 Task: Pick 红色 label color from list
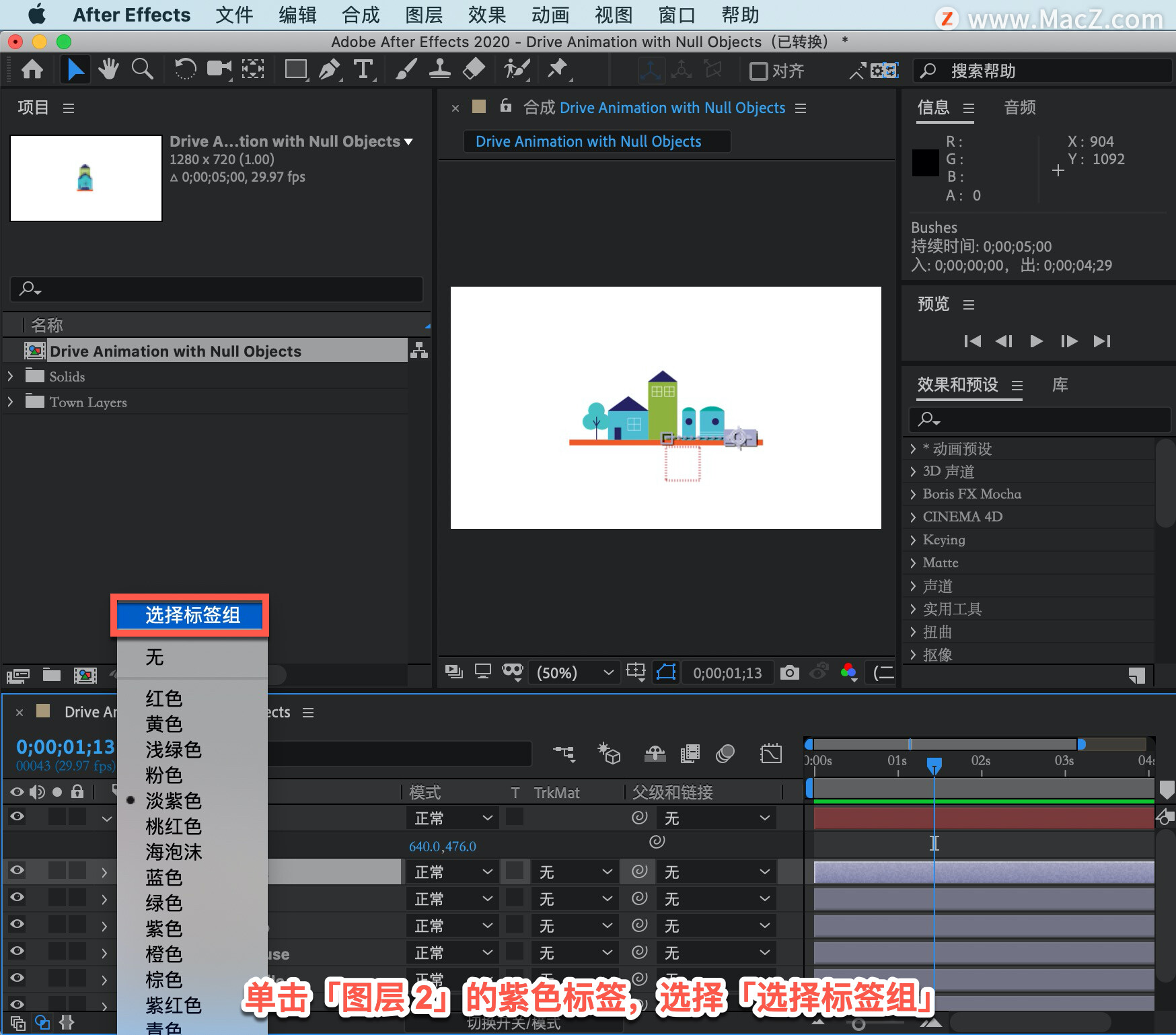[164, 699]
